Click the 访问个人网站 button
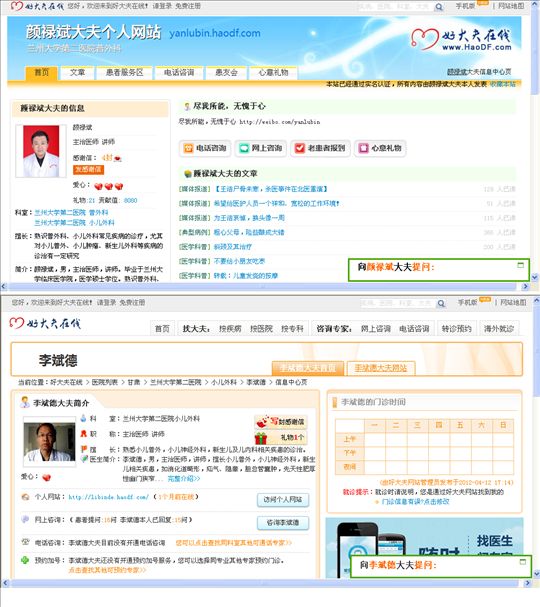The width and height of the screenshot is (540, 607). point(283,500)
